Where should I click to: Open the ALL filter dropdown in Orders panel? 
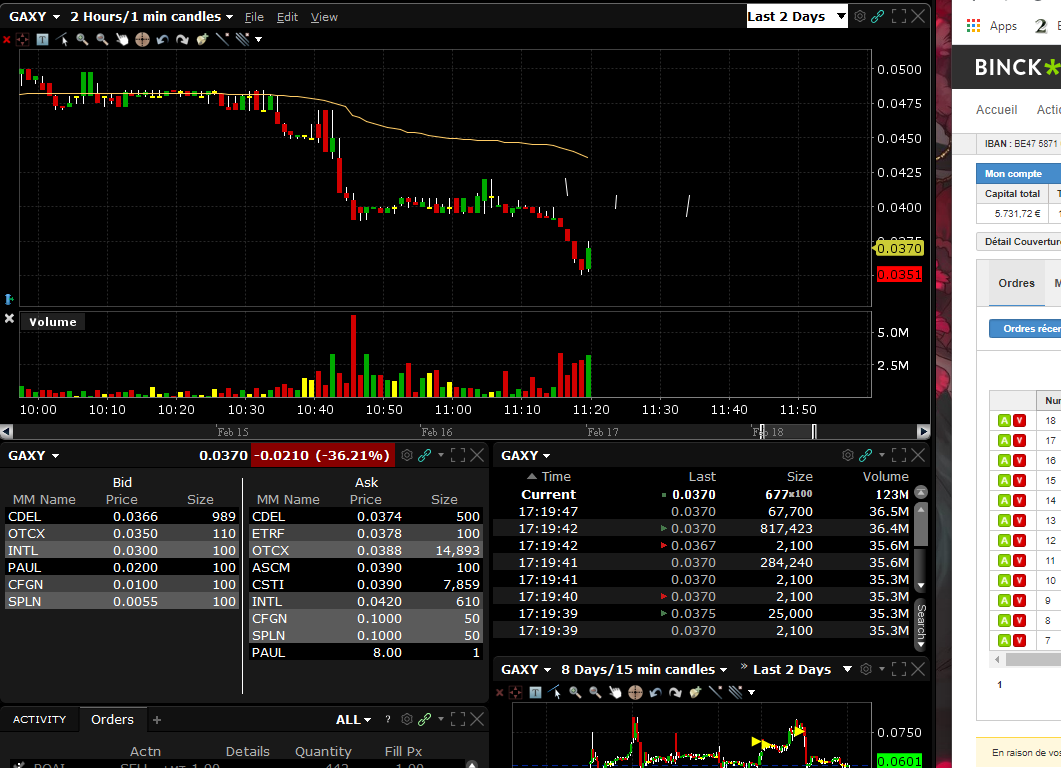(x=353, y=719)
